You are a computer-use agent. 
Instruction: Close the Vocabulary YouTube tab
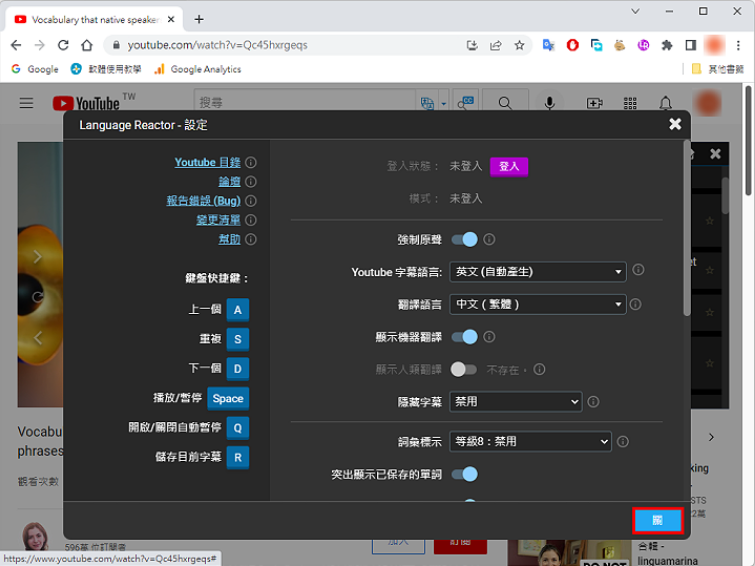coord(170,19)
